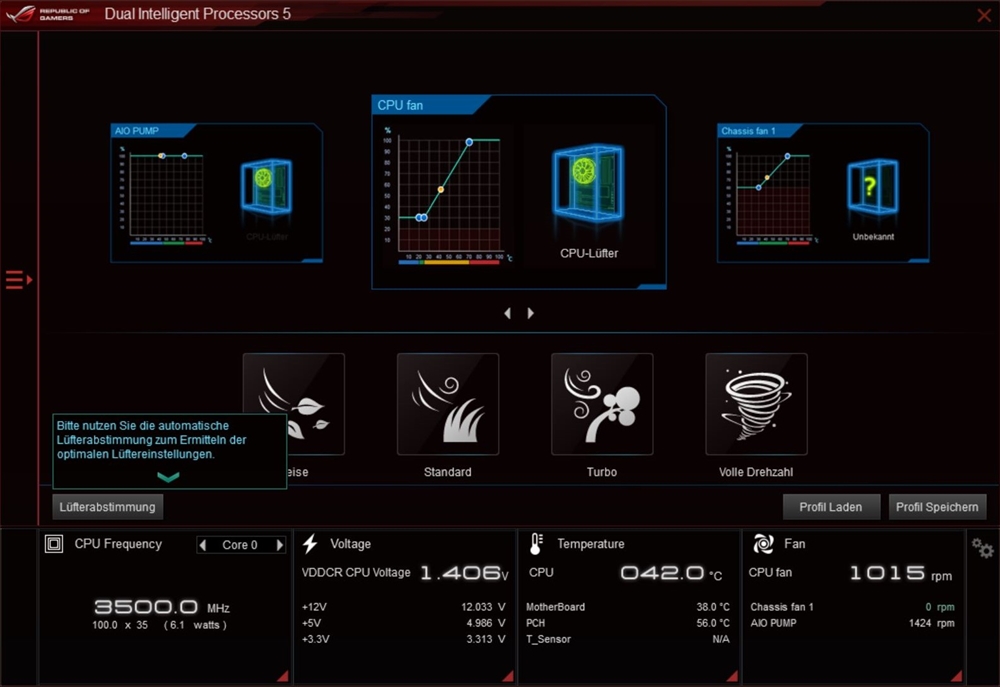Viewport: 1000px width, 687px height.
Task: Collapse the tooltip with green chevron
Action: [x=168, y=477]
